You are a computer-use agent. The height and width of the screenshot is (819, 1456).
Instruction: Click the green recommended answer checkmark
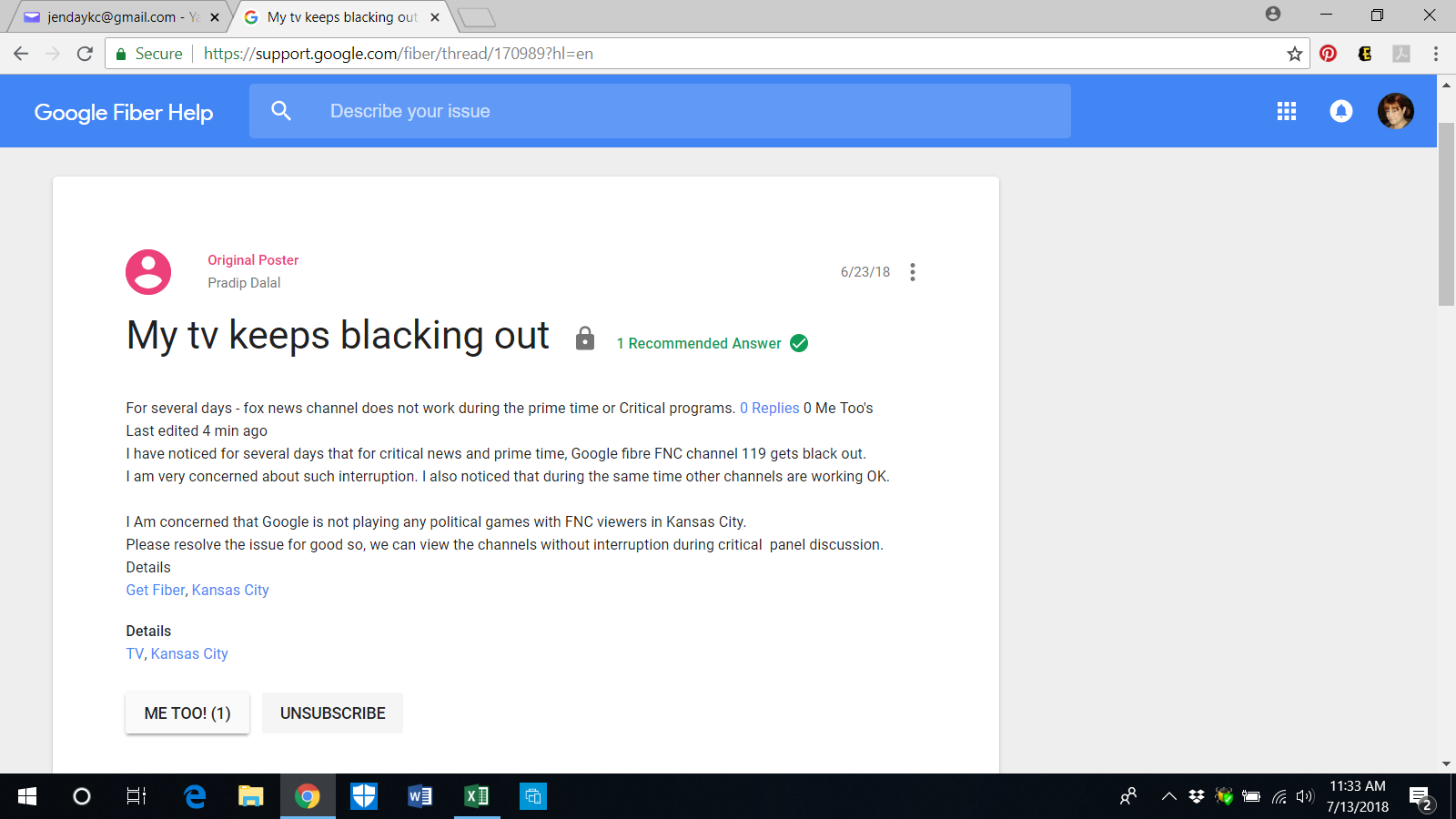(799, 343)
